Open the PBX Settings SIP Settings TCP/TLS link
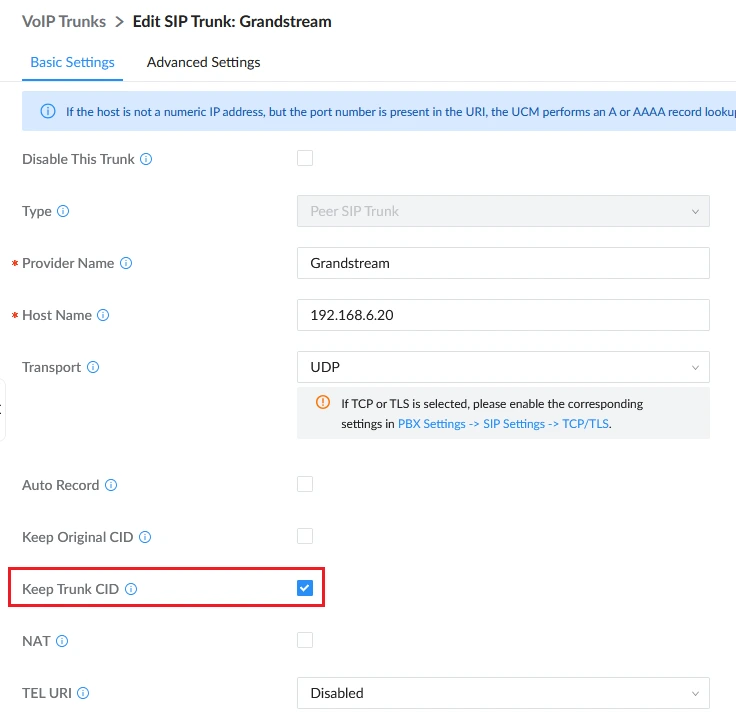This screenshot has height=726, width=736. click(504, 424)
